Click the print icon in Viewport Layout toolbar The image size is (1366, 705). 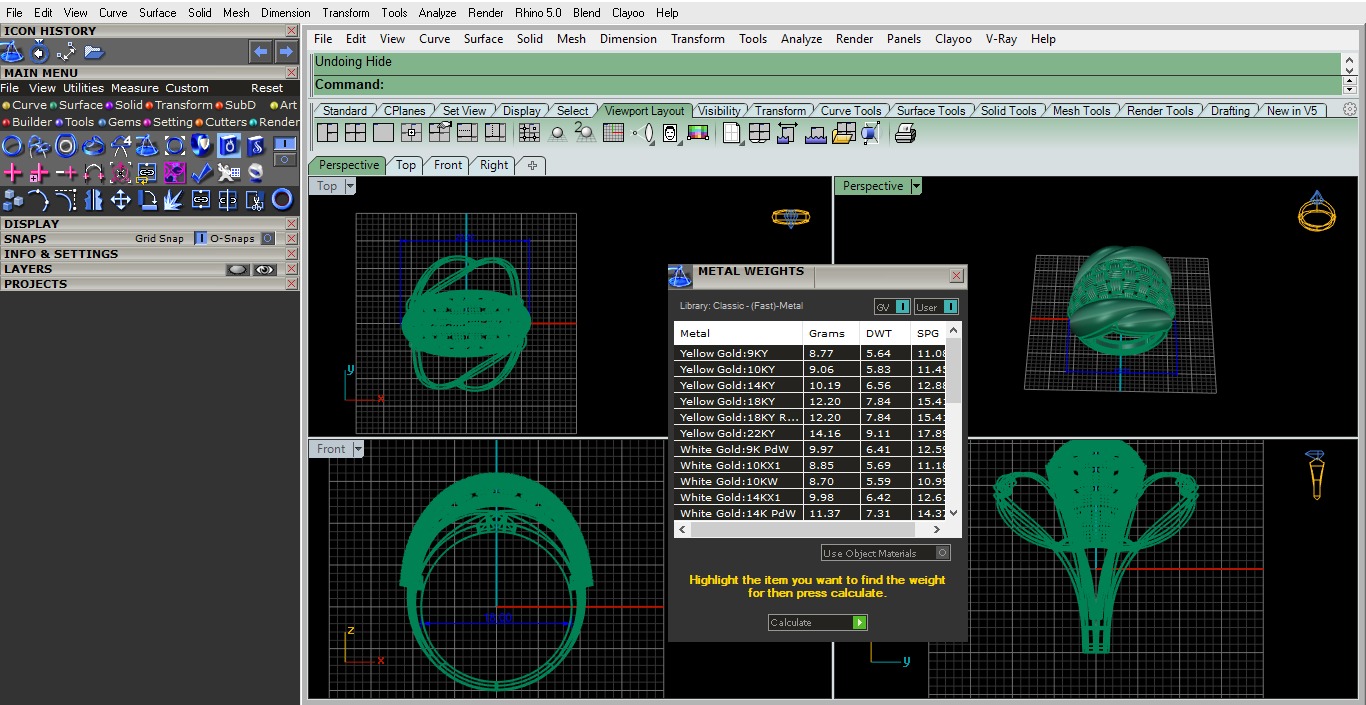point(906,132)
